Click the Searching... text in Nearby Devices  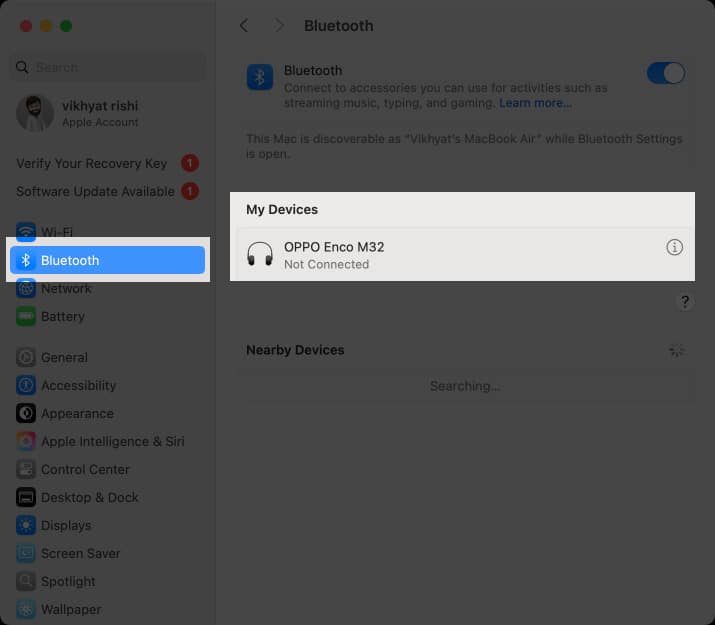(x=465, y=386)
